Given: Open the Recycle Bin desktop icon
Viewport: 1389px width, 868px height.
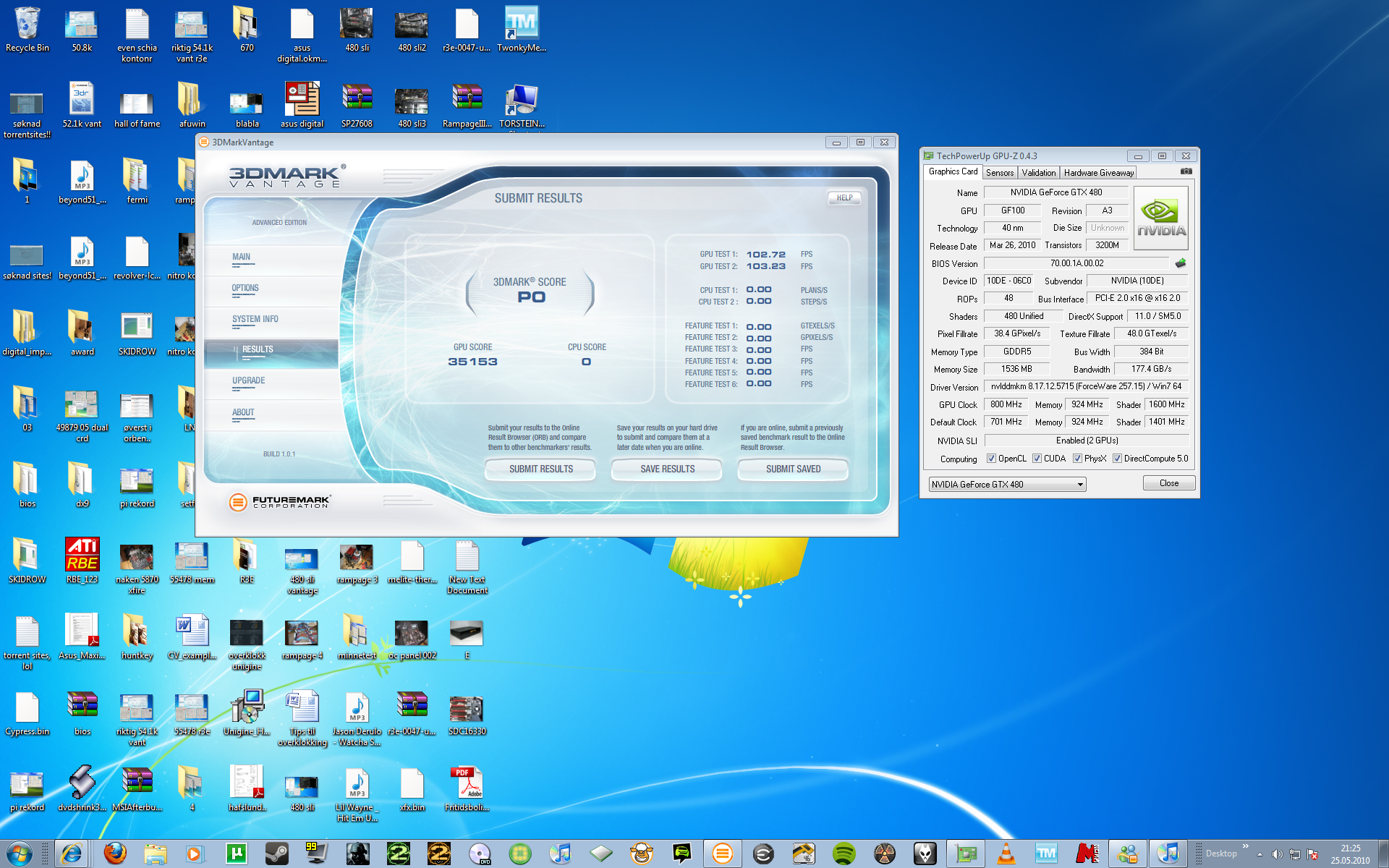Looking at the screenshot, I should click(x=27, y=30).
